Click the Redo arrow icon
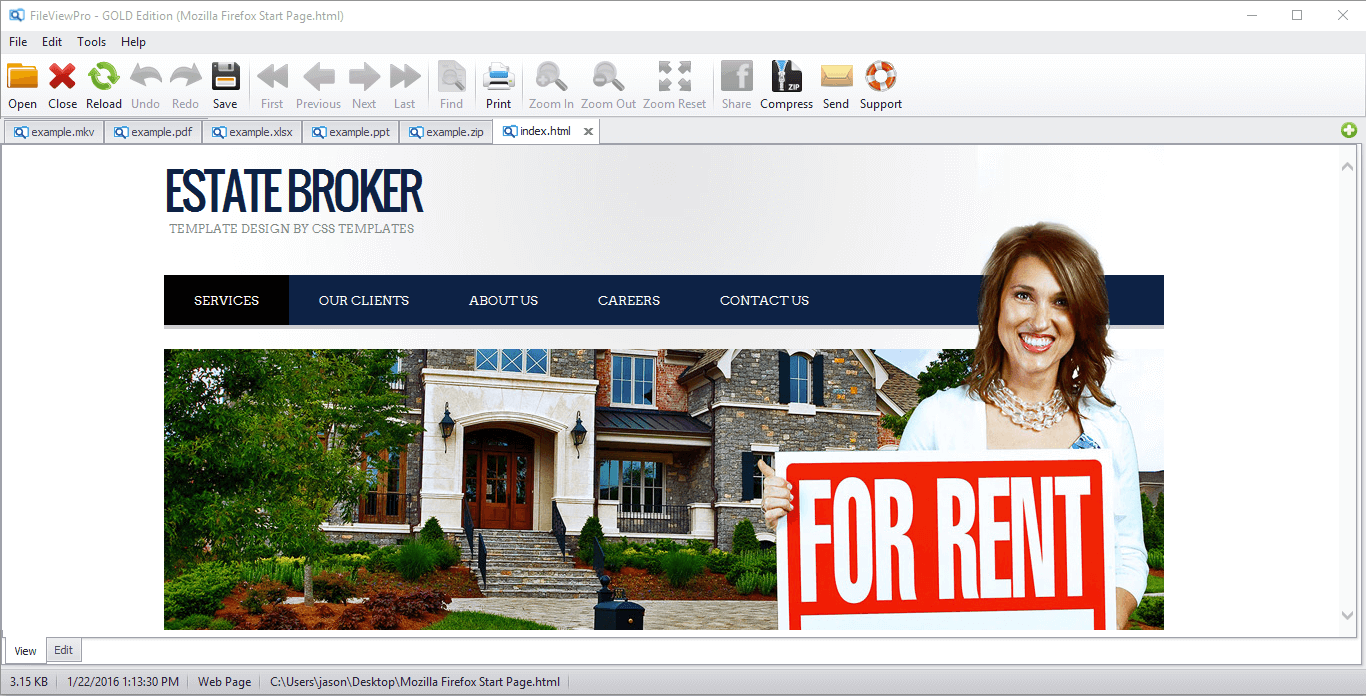The image size is (1366, 696). pyautogui.click(x=185, y=77)
